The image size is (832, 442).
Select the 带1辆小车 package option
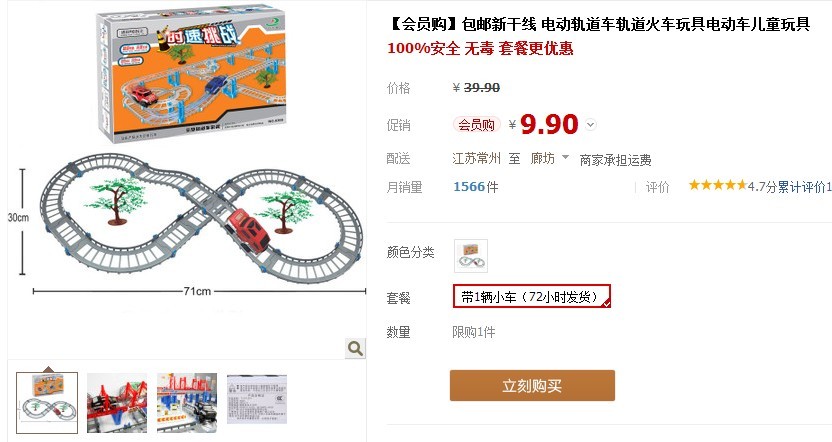tap(532, 296)
